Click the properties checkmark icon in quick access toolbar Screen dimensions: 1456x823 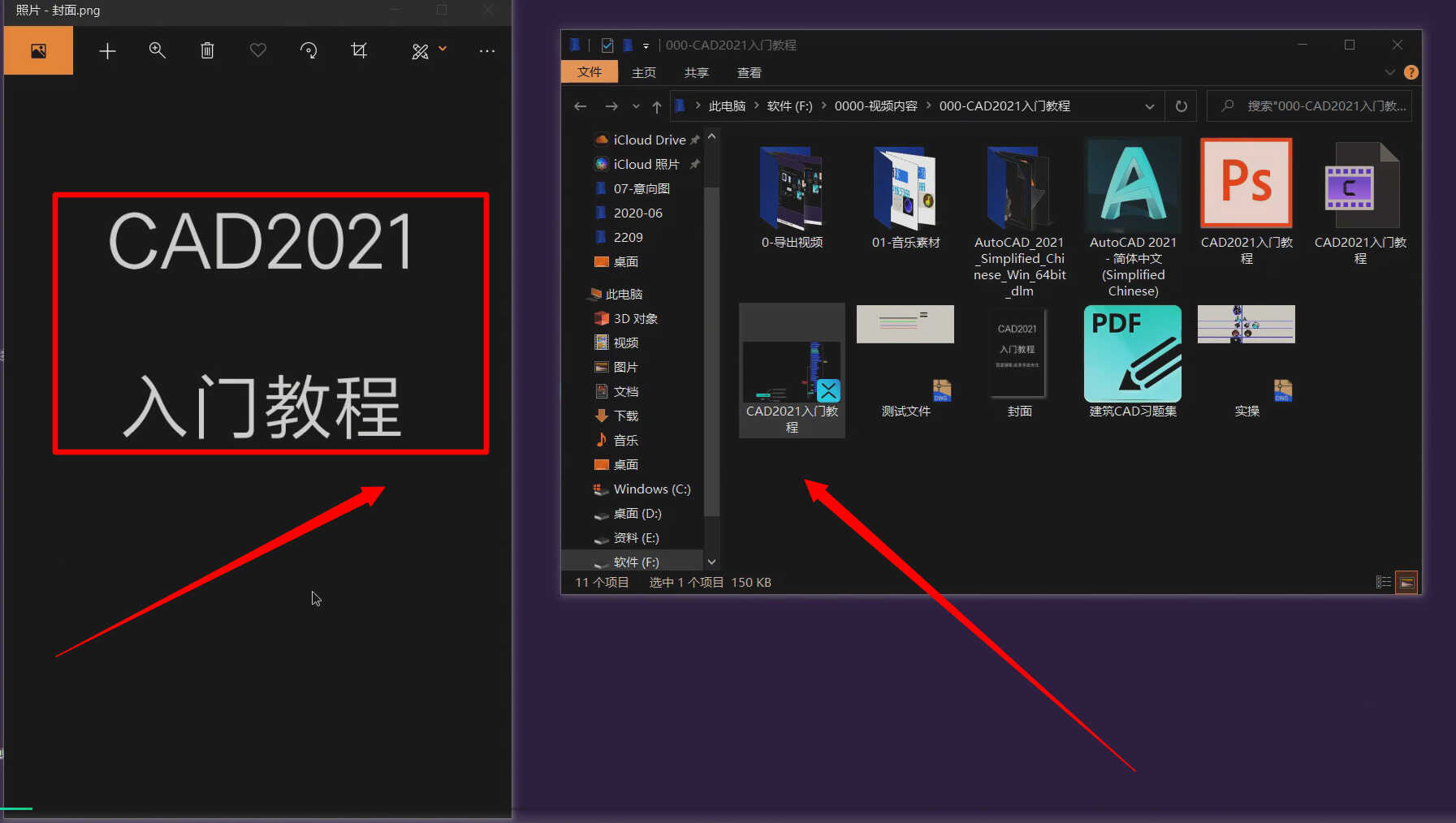click(x=607, y=45)
